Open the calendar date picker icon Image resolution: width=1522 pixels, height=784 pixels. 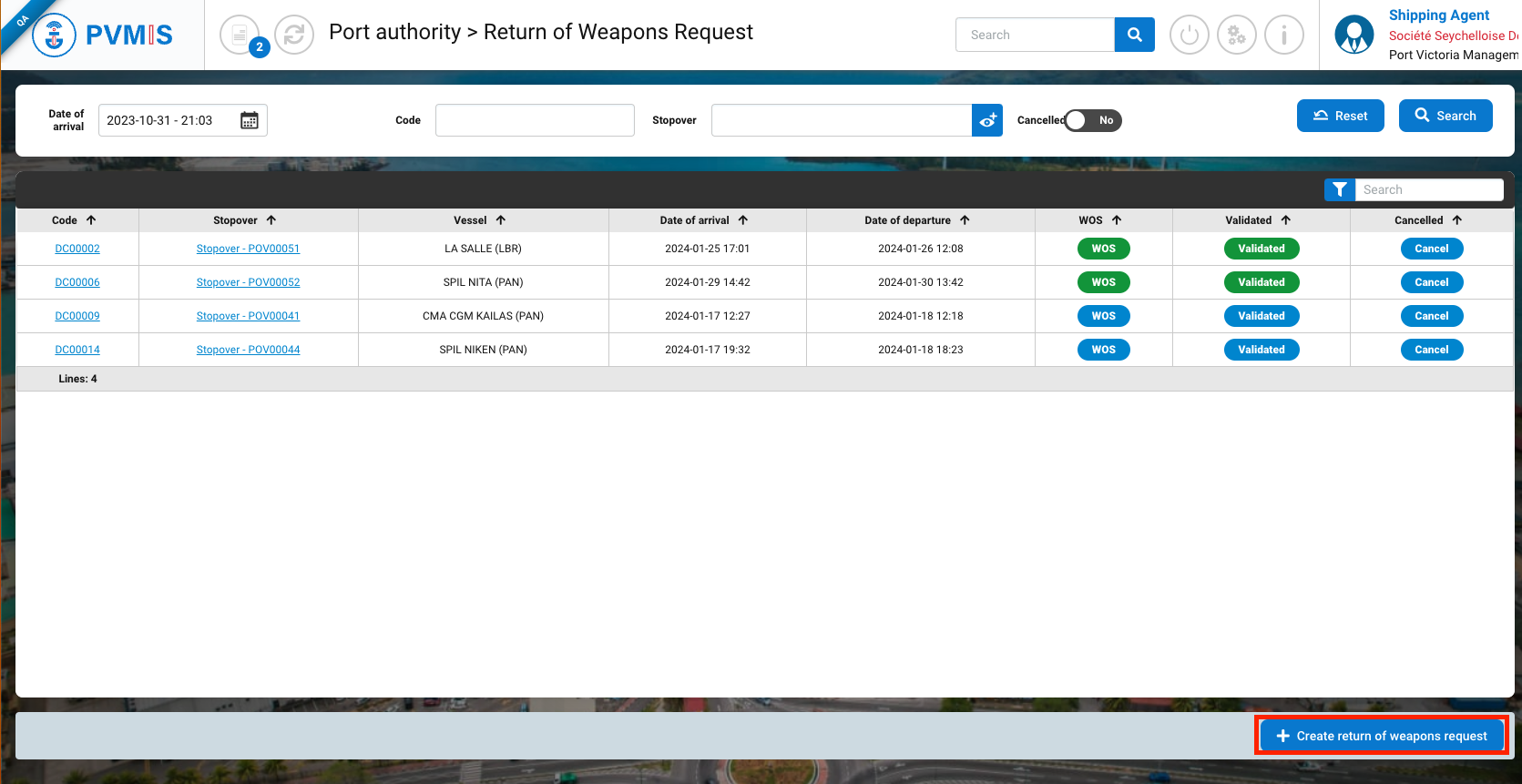pos(249,120)
